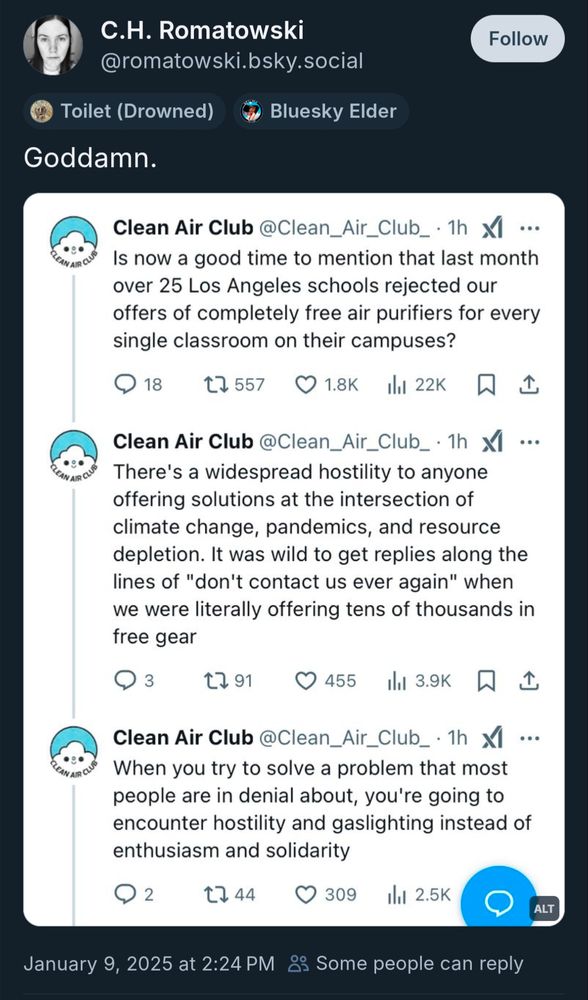Toggle the Toilet (Drowned) badge
The image size is (588, 1000).
point(122,111)
